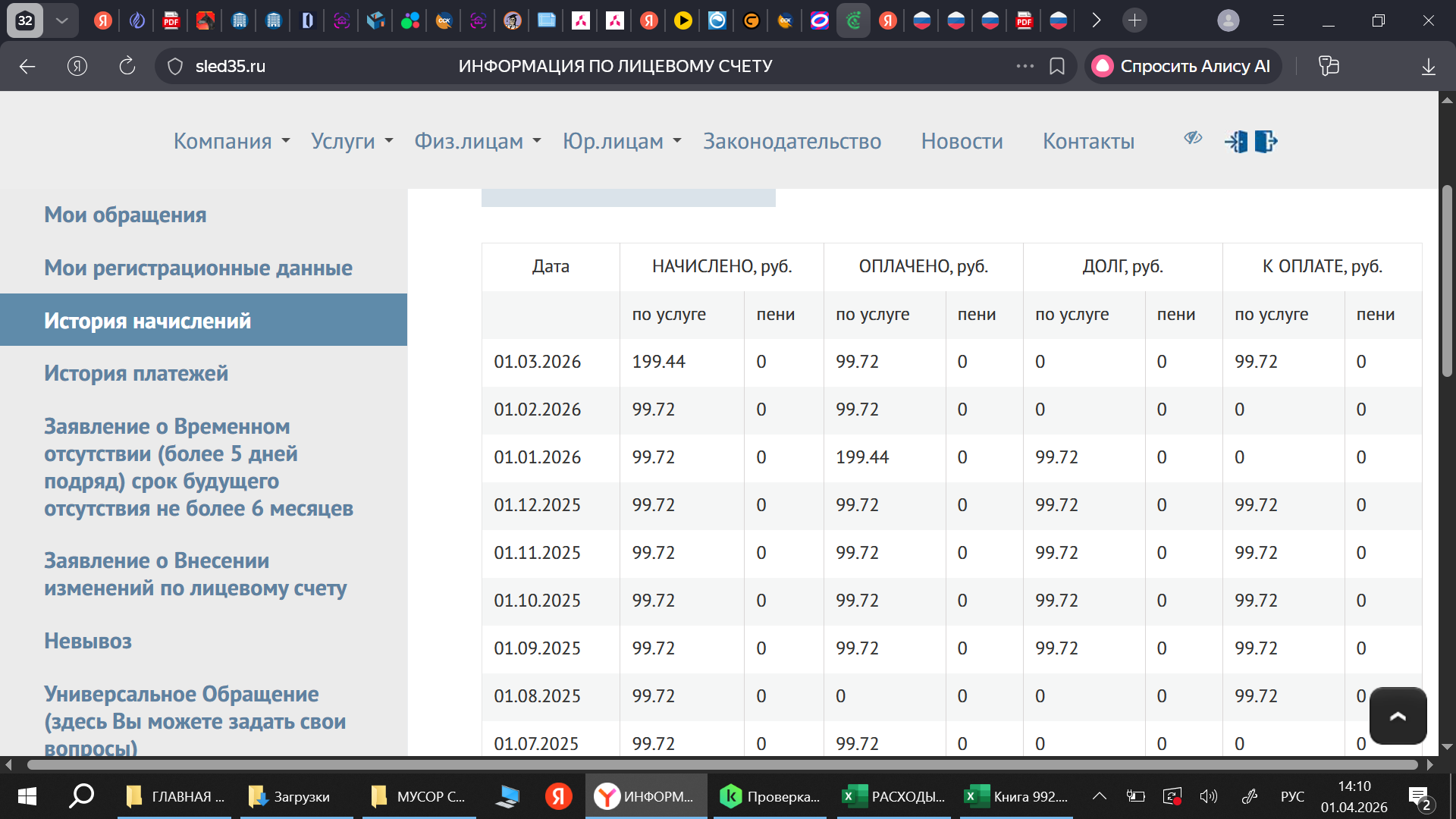Click the scroll-to-top arrow button
Image resolution: width=1456 pixels, height=819 pixels.
tap(1398, 716)
